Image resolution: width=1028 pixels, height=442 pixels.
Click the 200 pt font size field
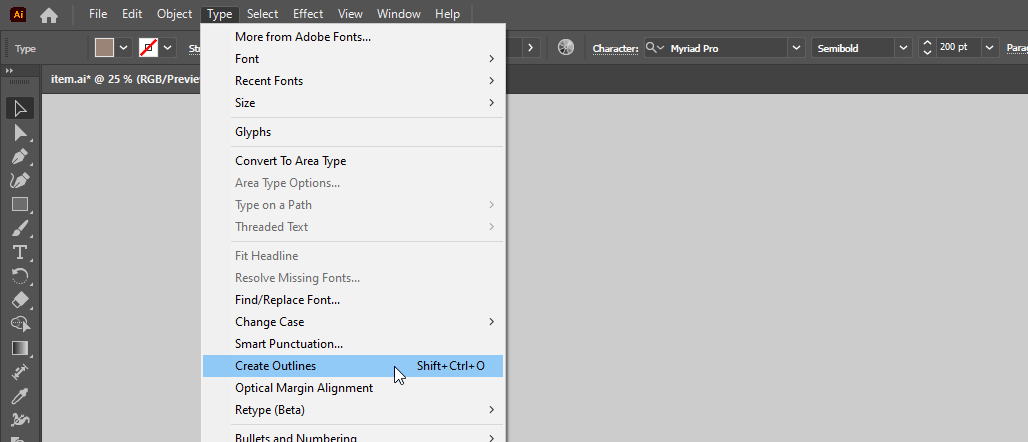[x=958, y=48]
